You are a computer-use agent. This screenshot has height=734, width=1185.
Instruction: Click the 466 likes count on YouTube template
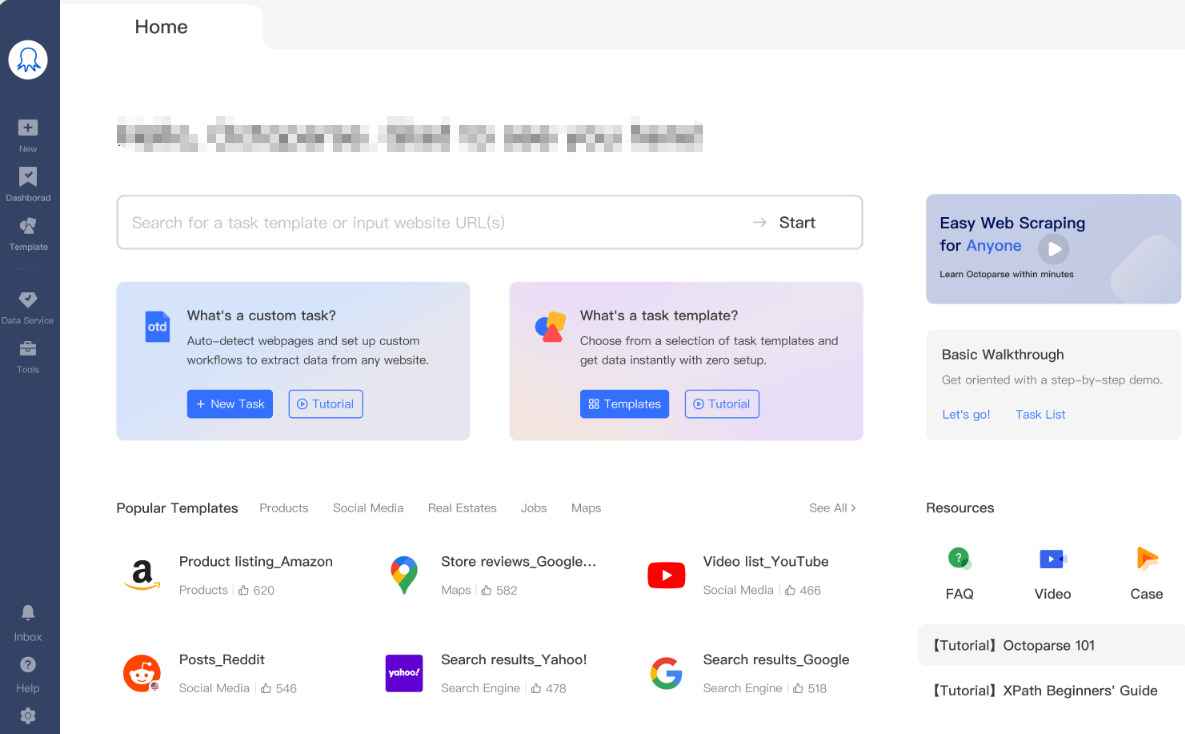click(x=803, y=590)
